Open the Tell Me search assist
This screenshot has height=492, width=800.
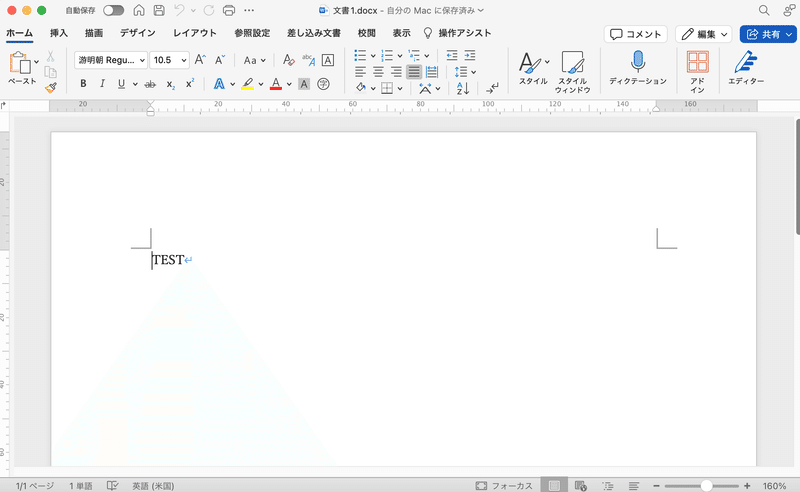pyautogui.click(x=458, y=33)
